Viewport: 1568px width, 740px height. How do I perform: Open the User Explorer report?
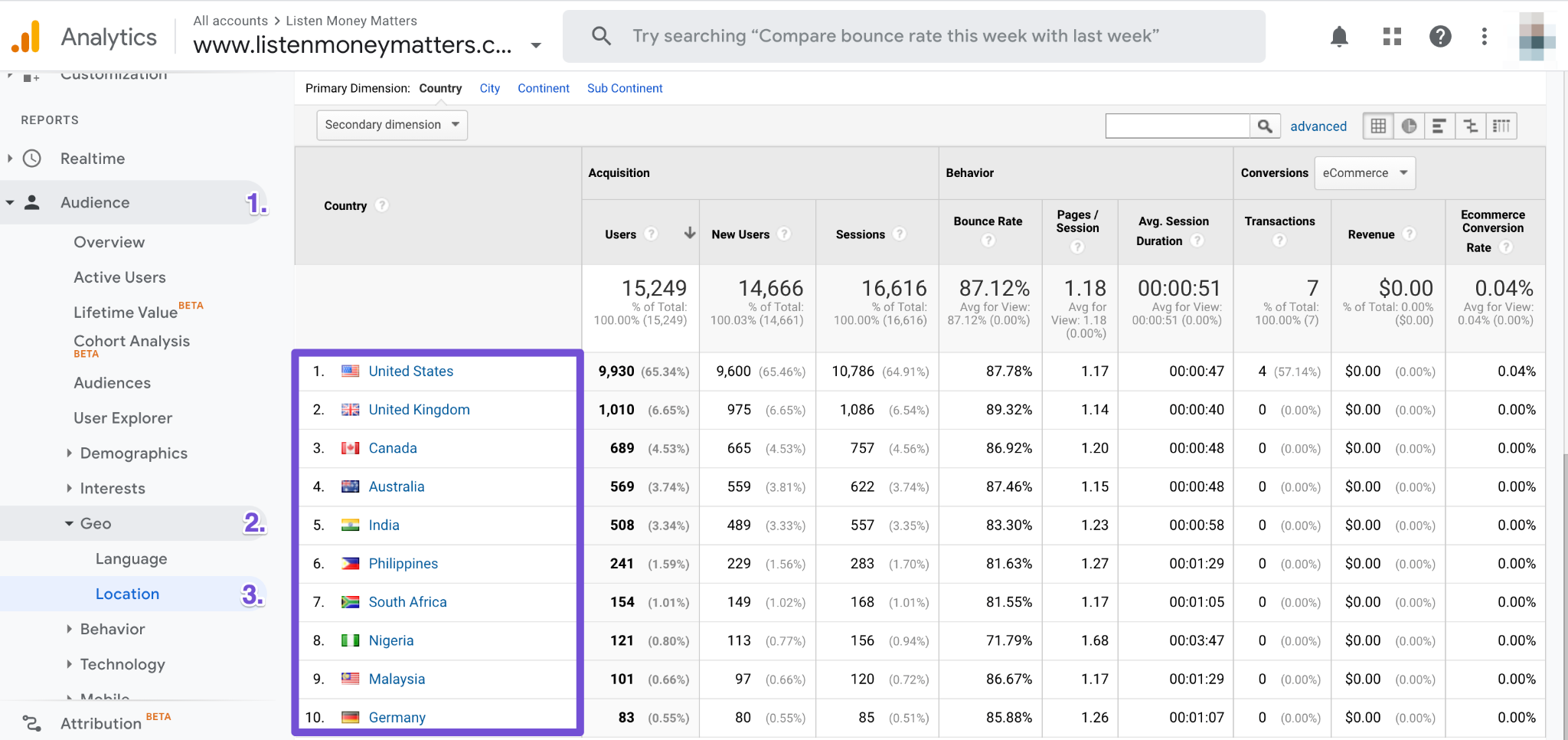[123, 418]
